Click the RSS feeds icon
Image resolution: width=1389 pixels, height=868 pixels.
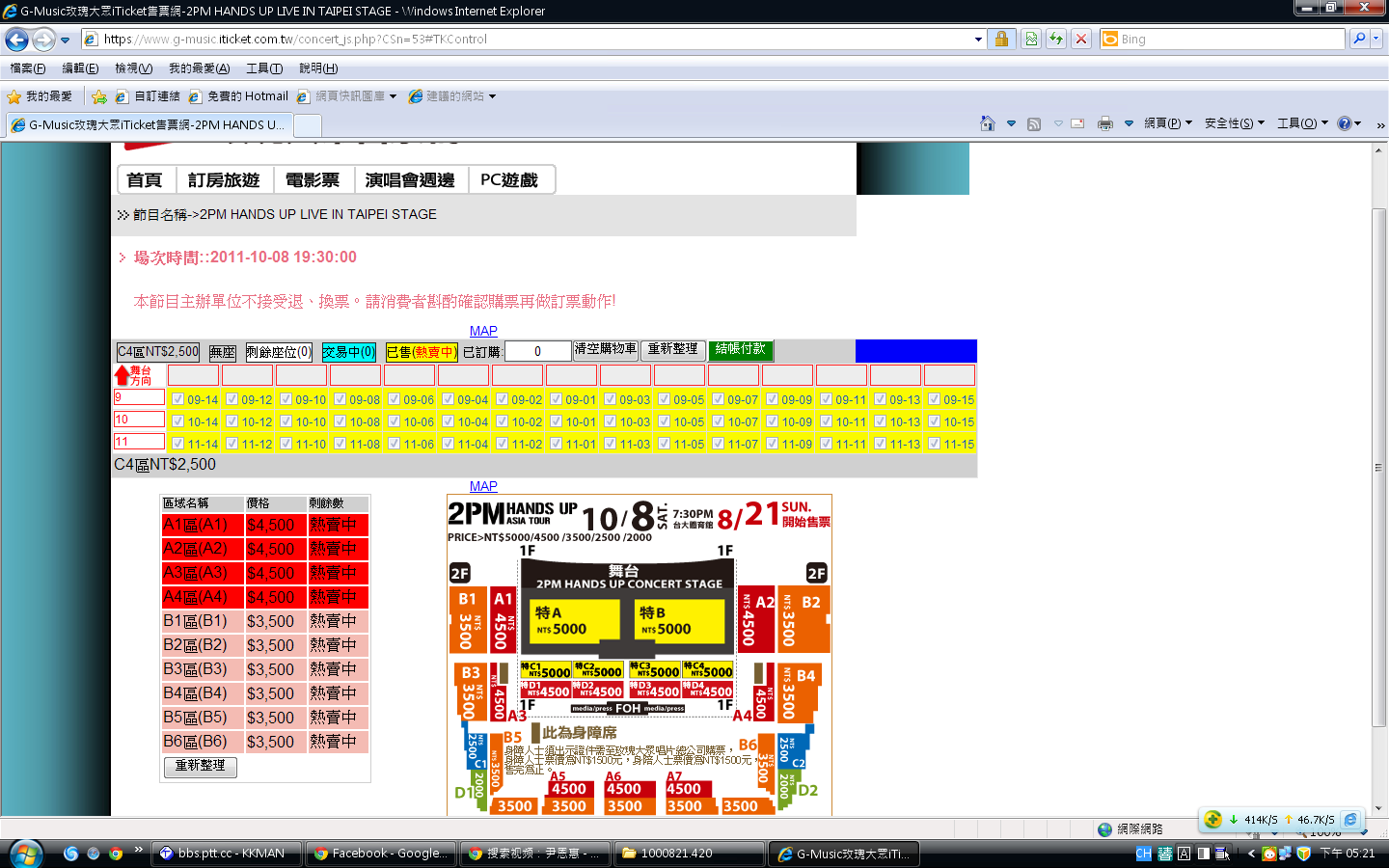click(x=1034, y=123)
